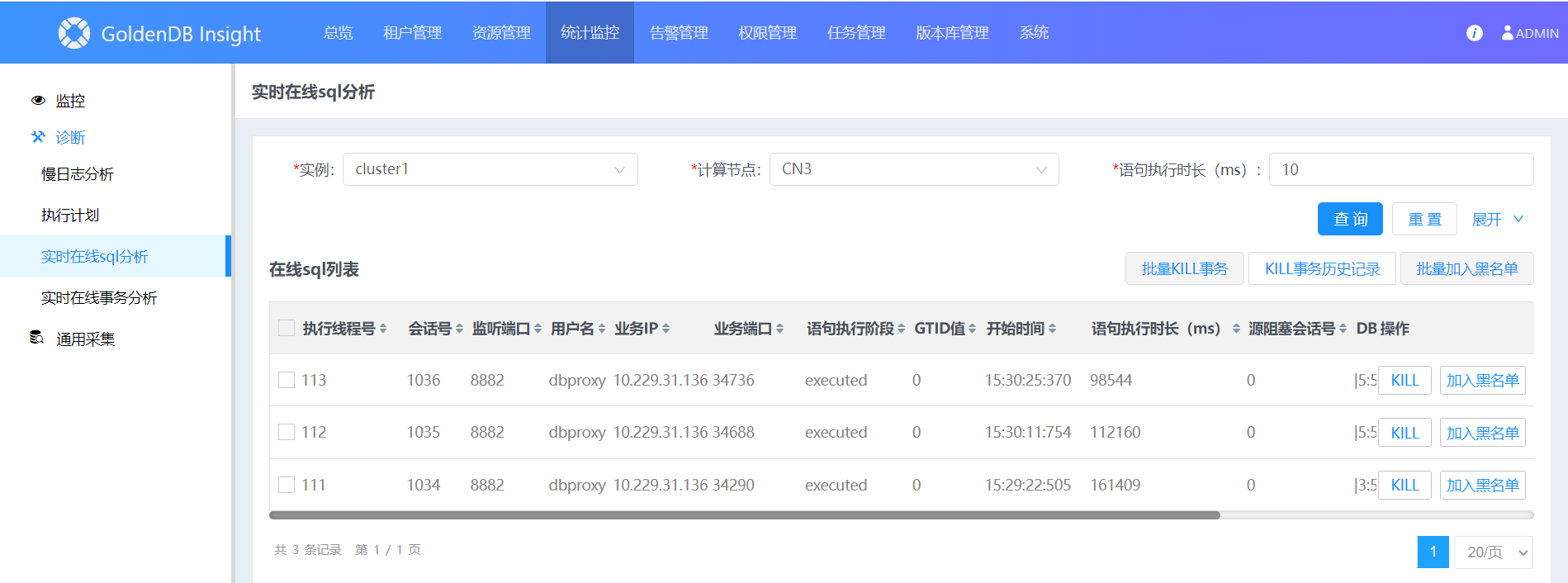
Task: Click the duration value 112160
Action: pos(1116,432)
